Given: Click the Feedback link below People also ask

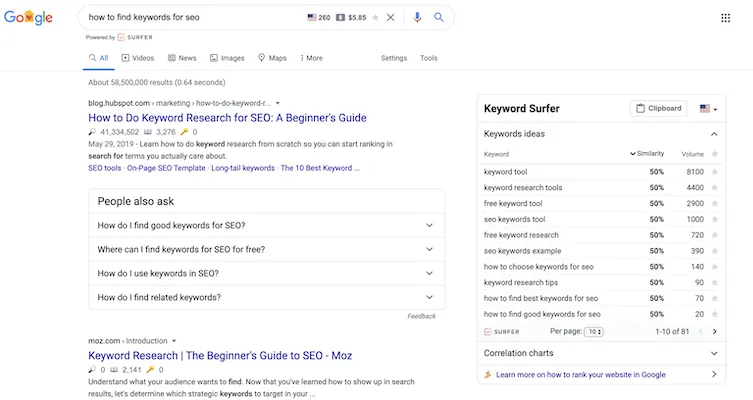Looking at the screenshot, I should click(422, 316).
